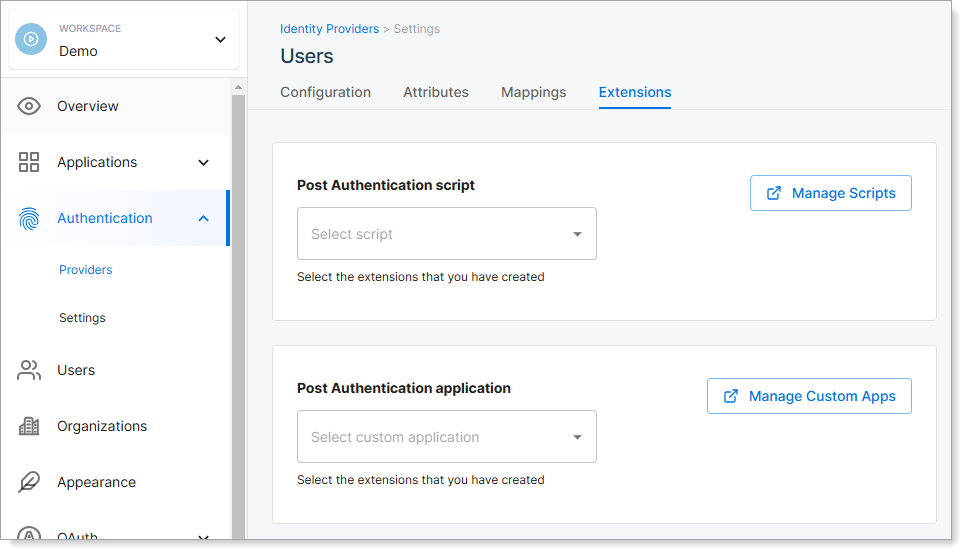Click the Users page title
The width and height of the screenshot is (967, 555).
(307, 56)
